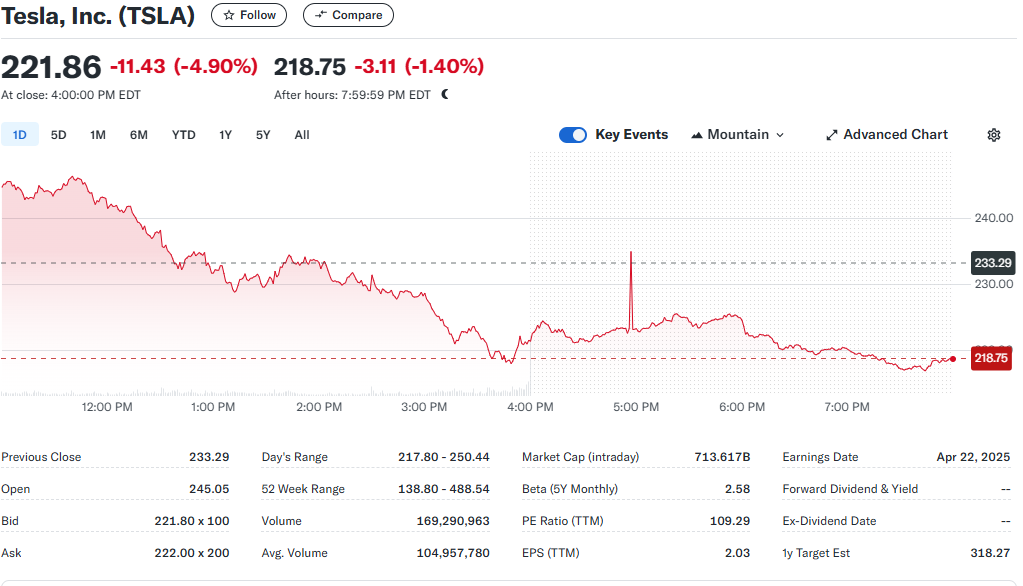Screen dimensions: 1023x586
Task: Click the Volume value 169,290,963
Action: pos(453,521)
